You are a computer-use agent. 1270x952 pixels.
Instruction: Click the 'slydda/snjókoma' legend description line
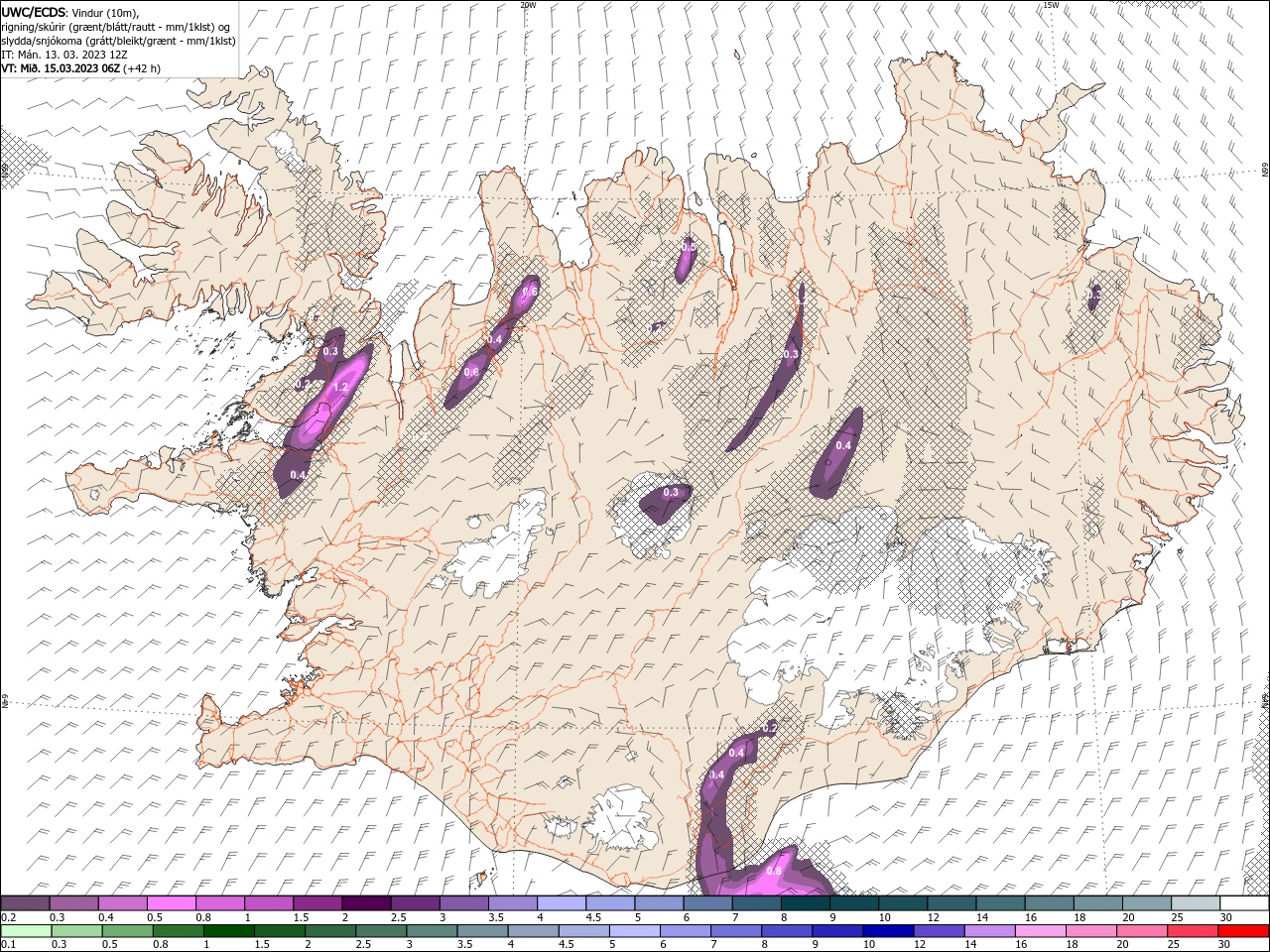[118, 41]
